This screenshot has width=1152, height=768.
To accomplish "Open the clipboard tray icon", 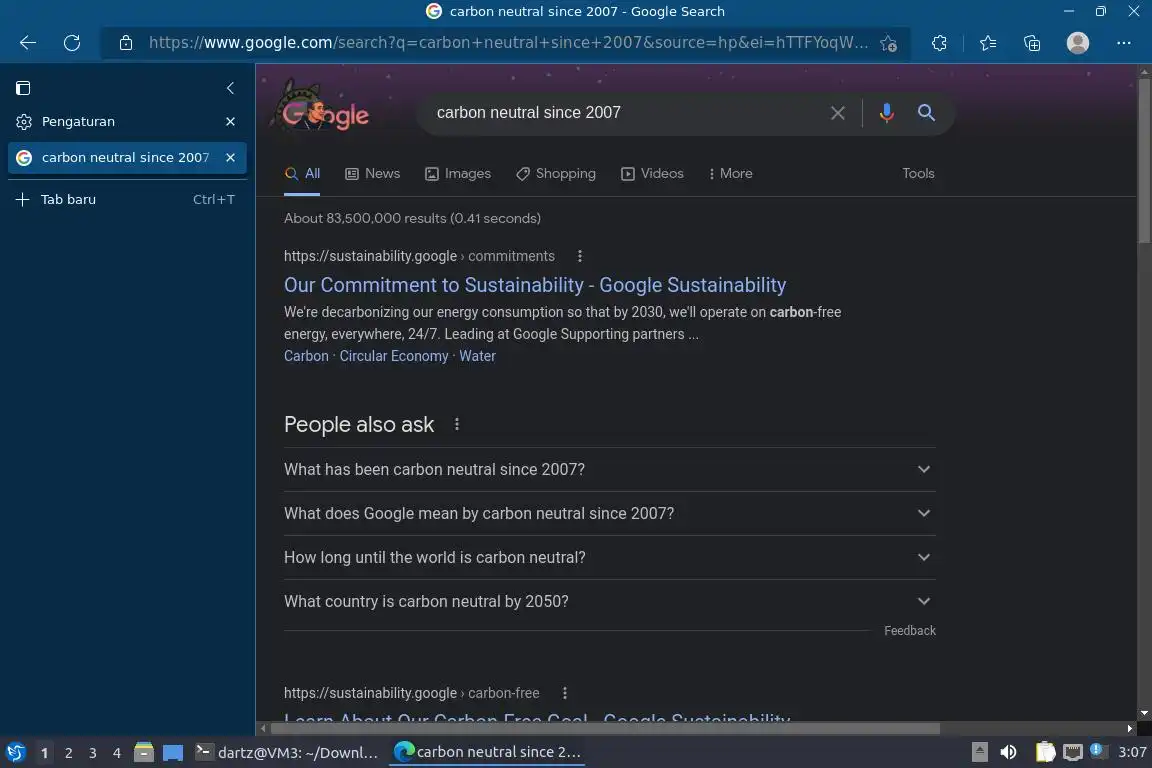I will pyautogui.click(x=1045, y=752).
